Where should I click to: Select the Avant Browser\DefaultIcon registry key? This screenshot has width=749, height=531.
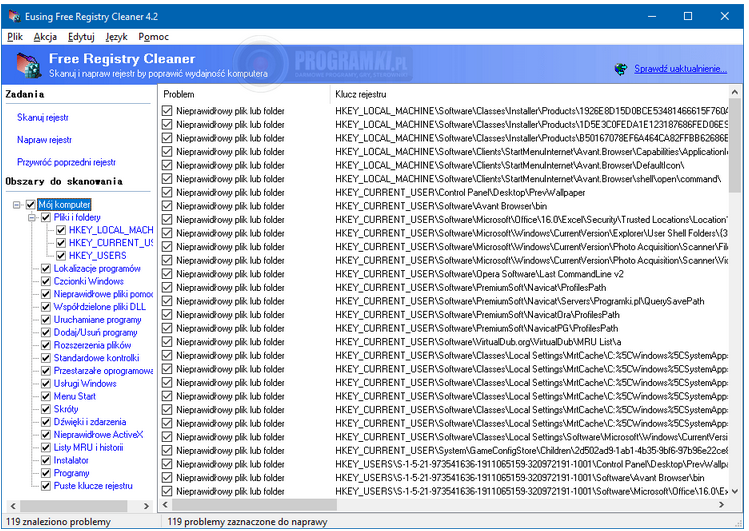tap(510, 165)
